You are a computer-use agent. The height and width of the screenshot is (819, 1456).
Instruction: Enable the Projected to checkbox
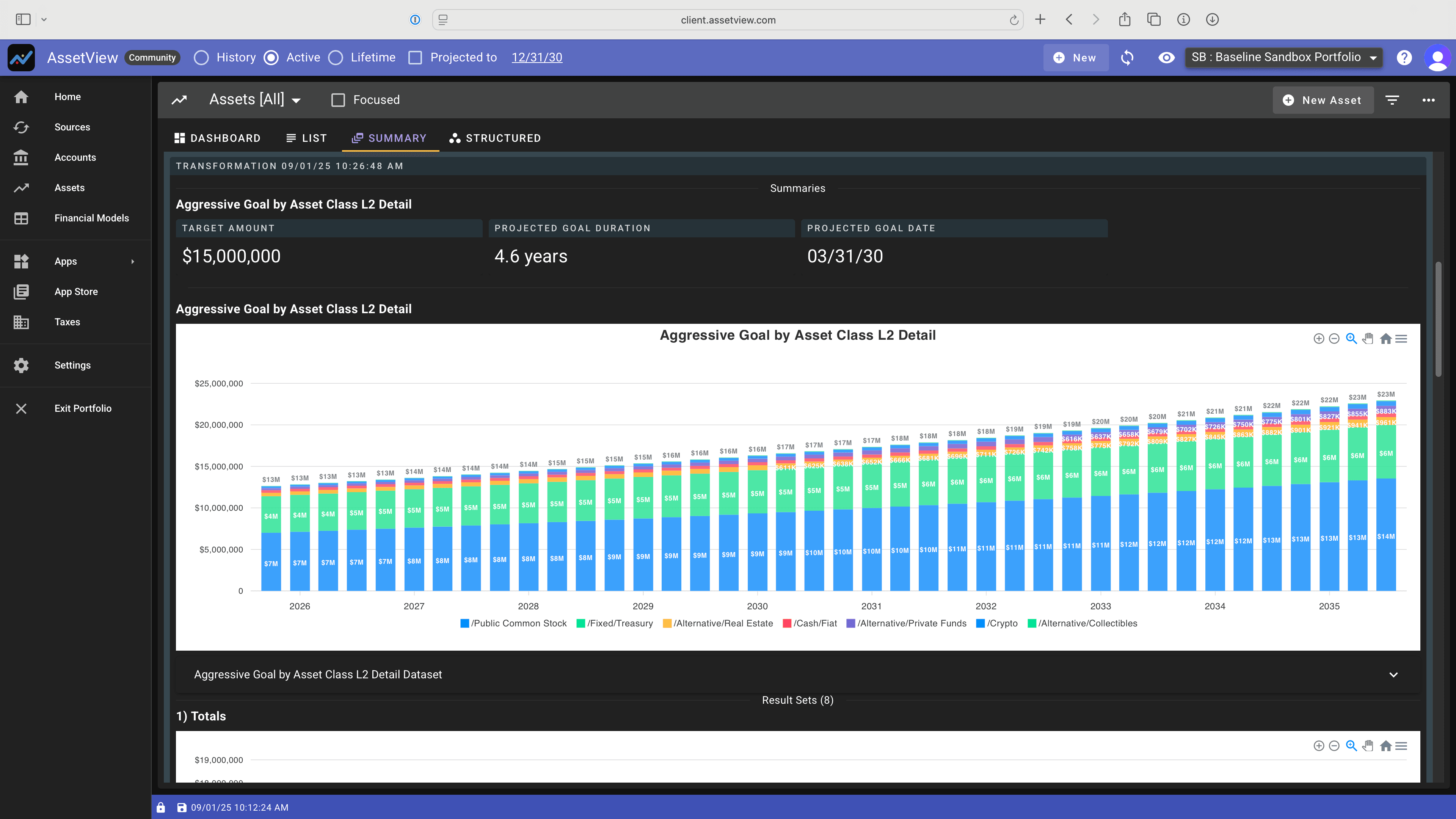click(x=416, y=58)
